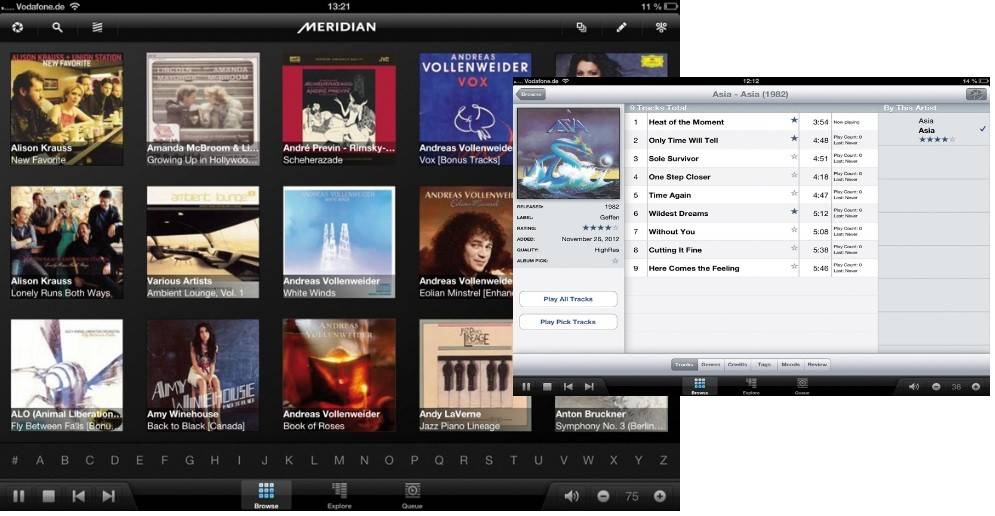Toggle pick star for Here Comes the Feeling
Image resolution: width=995 pixels, height=516 pixels.
(793, 267)
